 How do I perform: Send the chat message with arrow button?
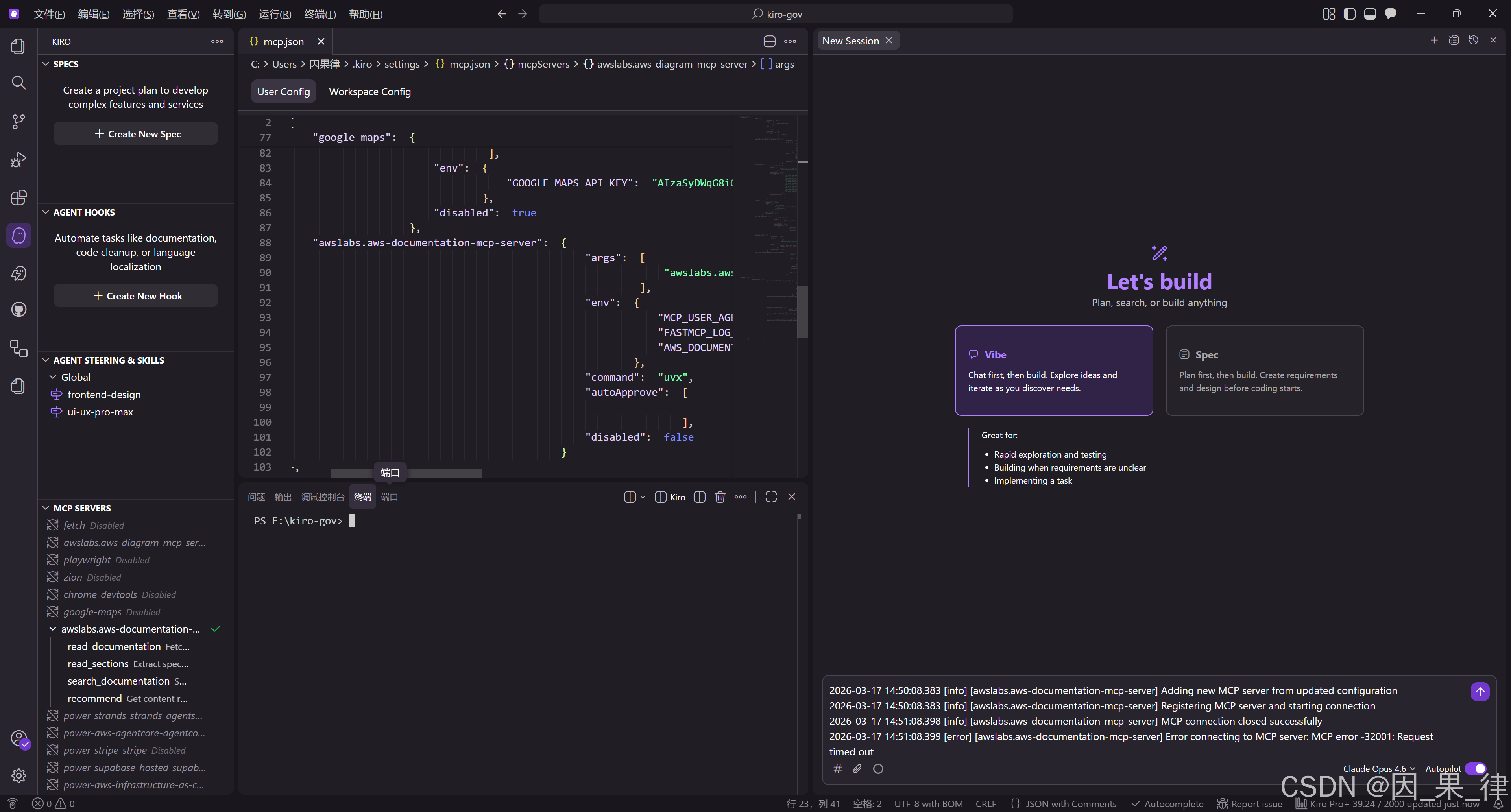1480,692
